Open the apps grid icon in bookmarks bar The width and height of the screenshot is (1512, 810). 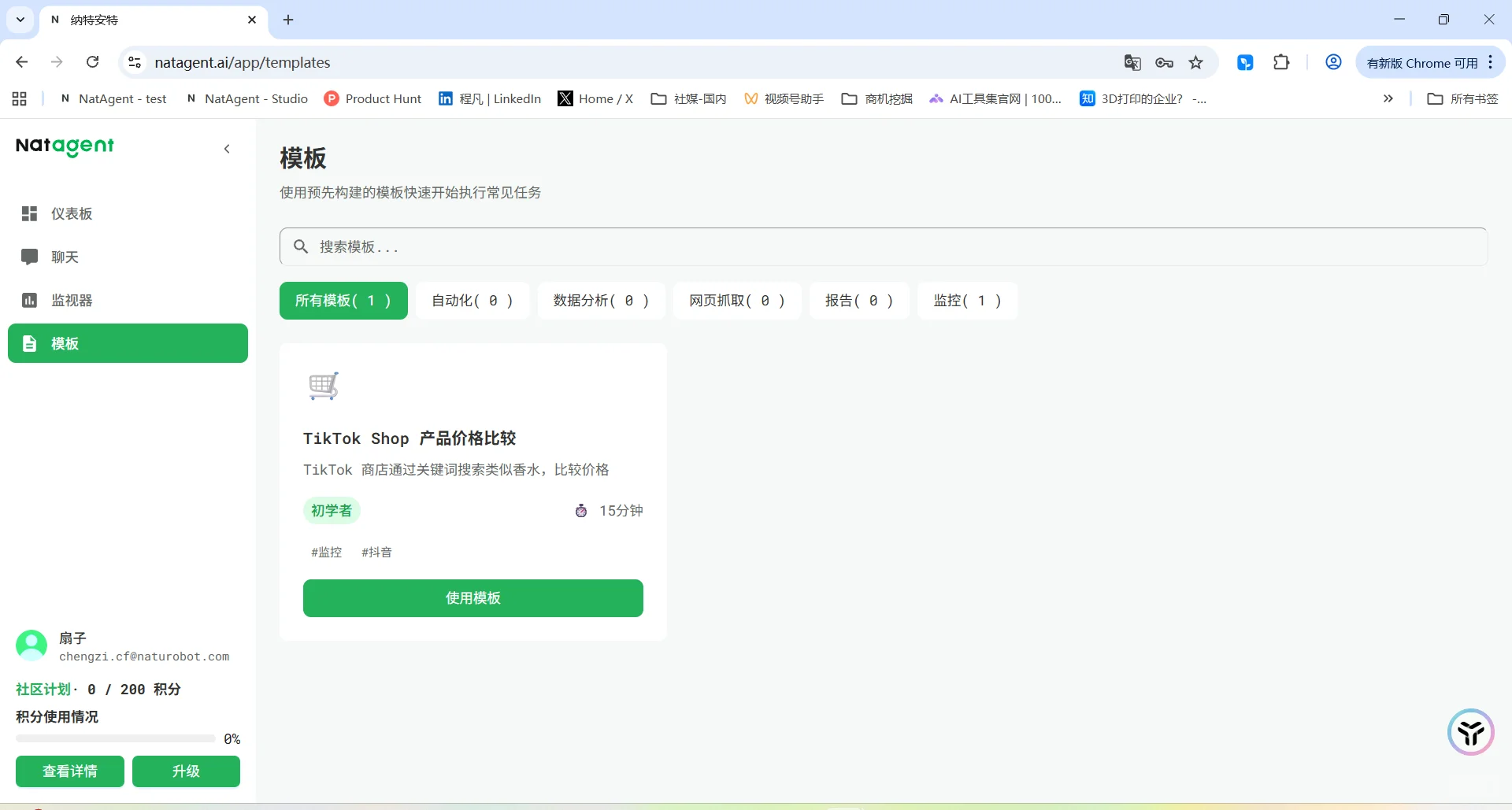(20, 98)
